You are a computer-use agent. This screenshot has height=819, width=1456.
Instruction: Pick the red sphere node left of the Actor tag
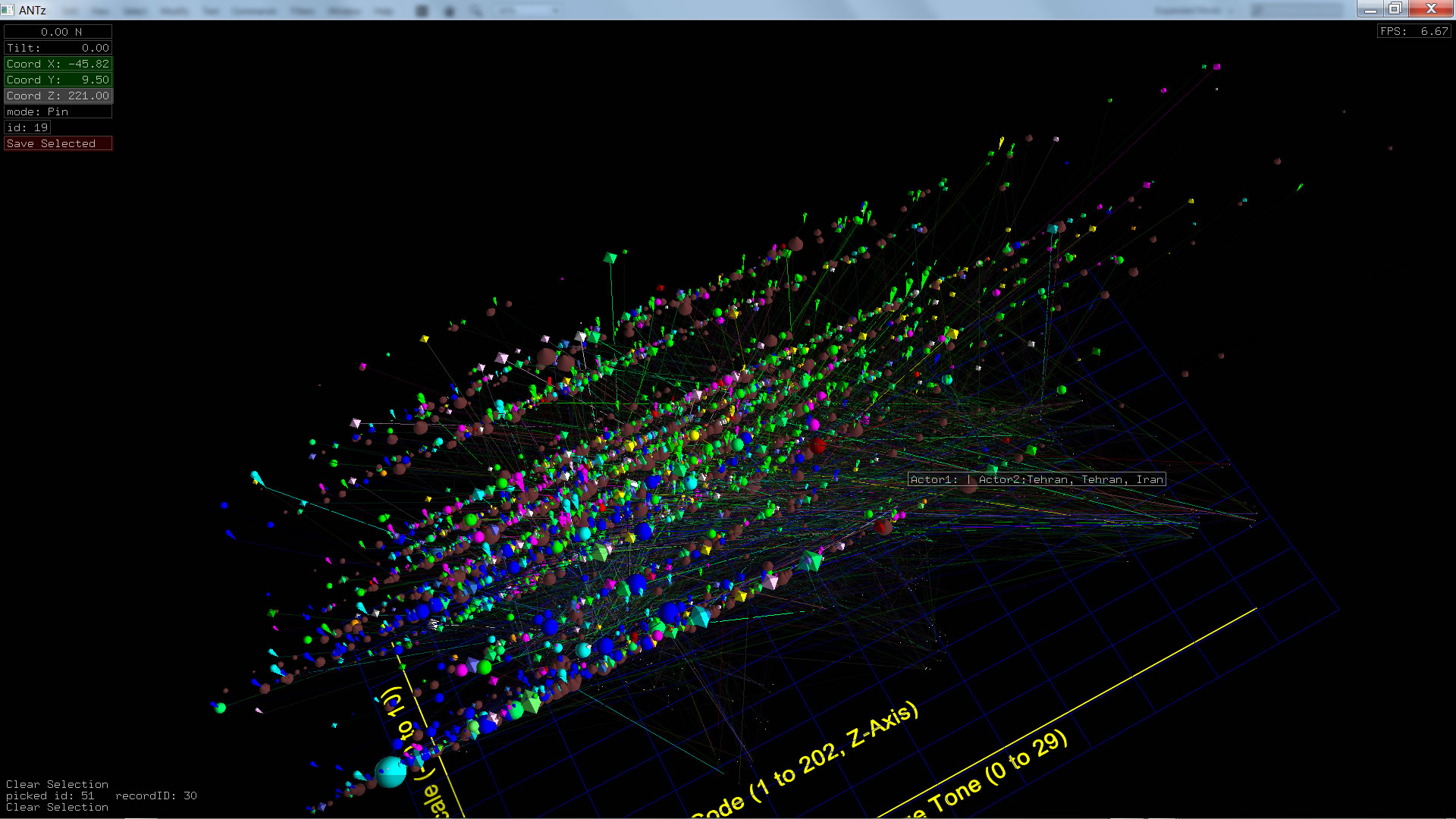tap(817, 445)
